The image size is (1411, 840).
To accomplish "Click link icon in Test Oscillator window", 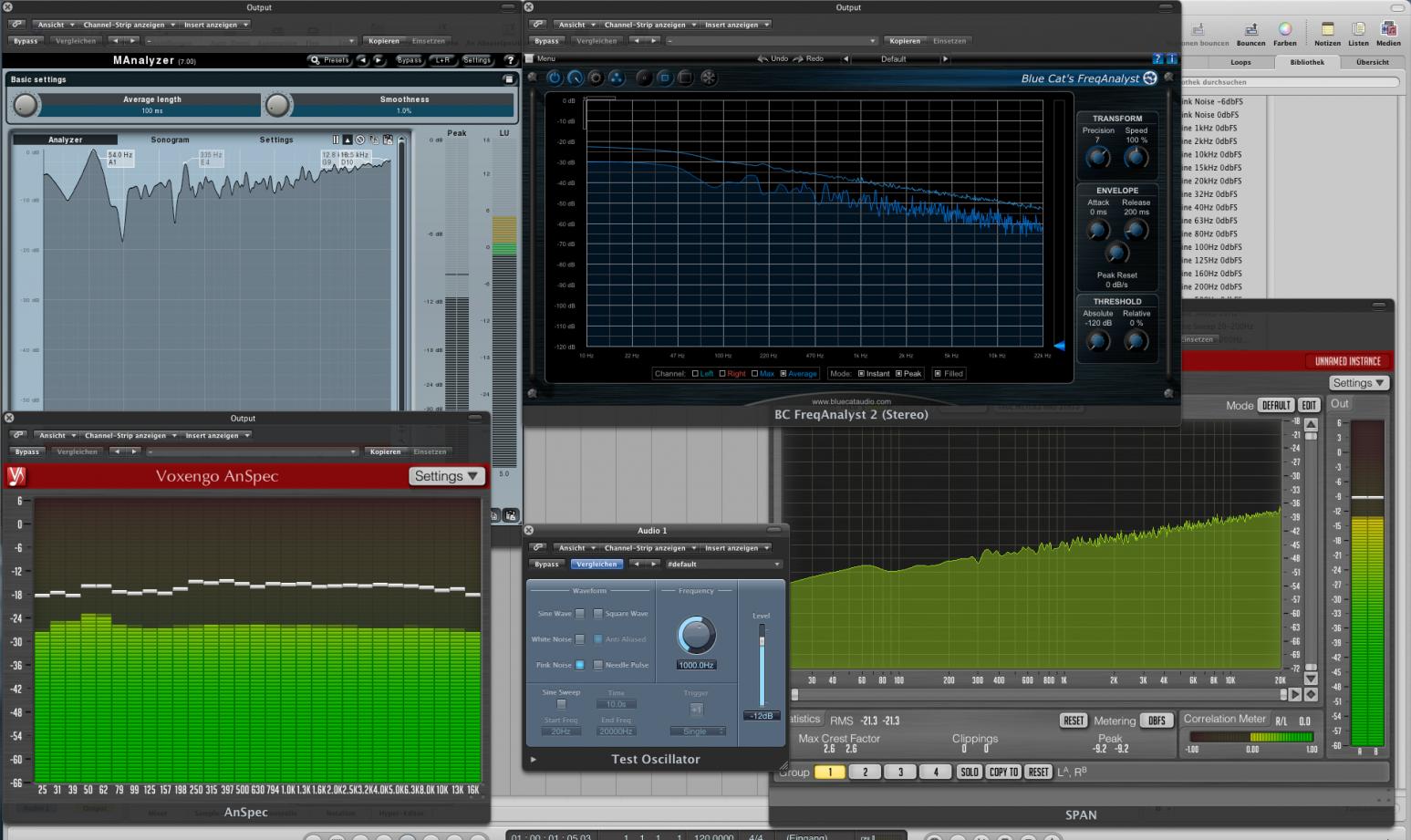I will click(x=538, y=547).
